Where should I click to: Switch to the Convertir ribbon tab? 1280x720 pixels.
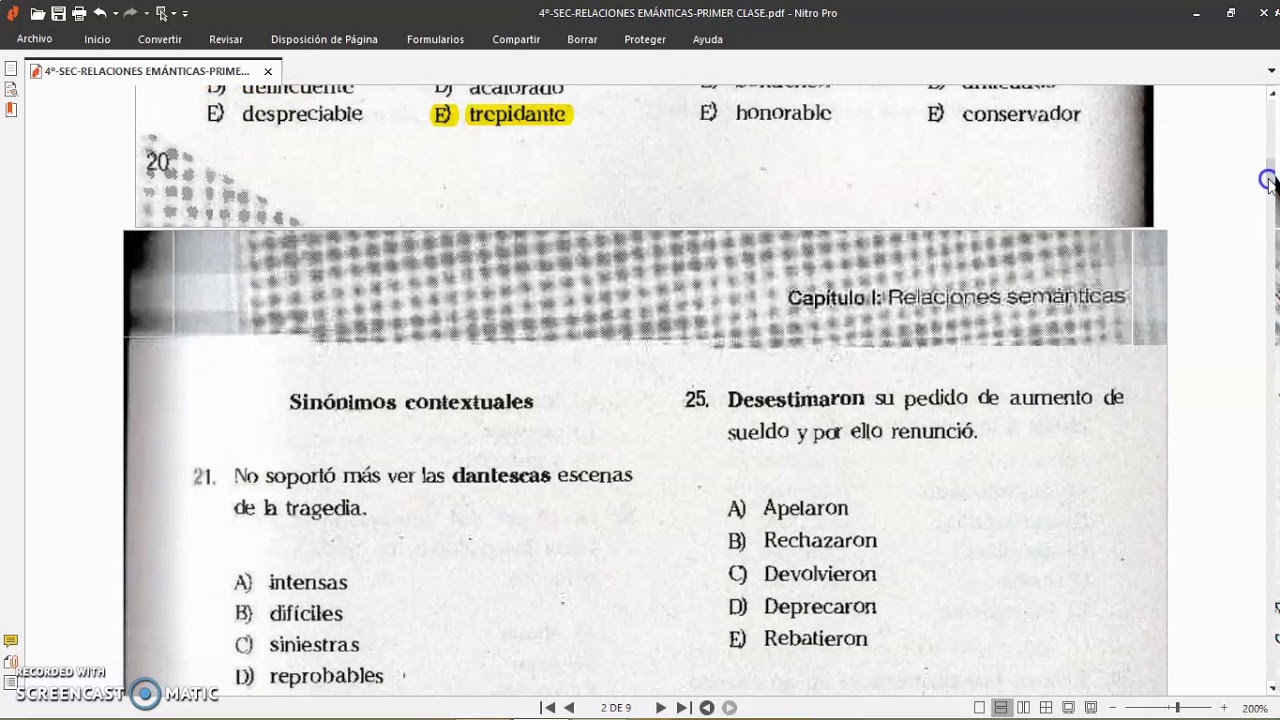(x=160, y=39)
